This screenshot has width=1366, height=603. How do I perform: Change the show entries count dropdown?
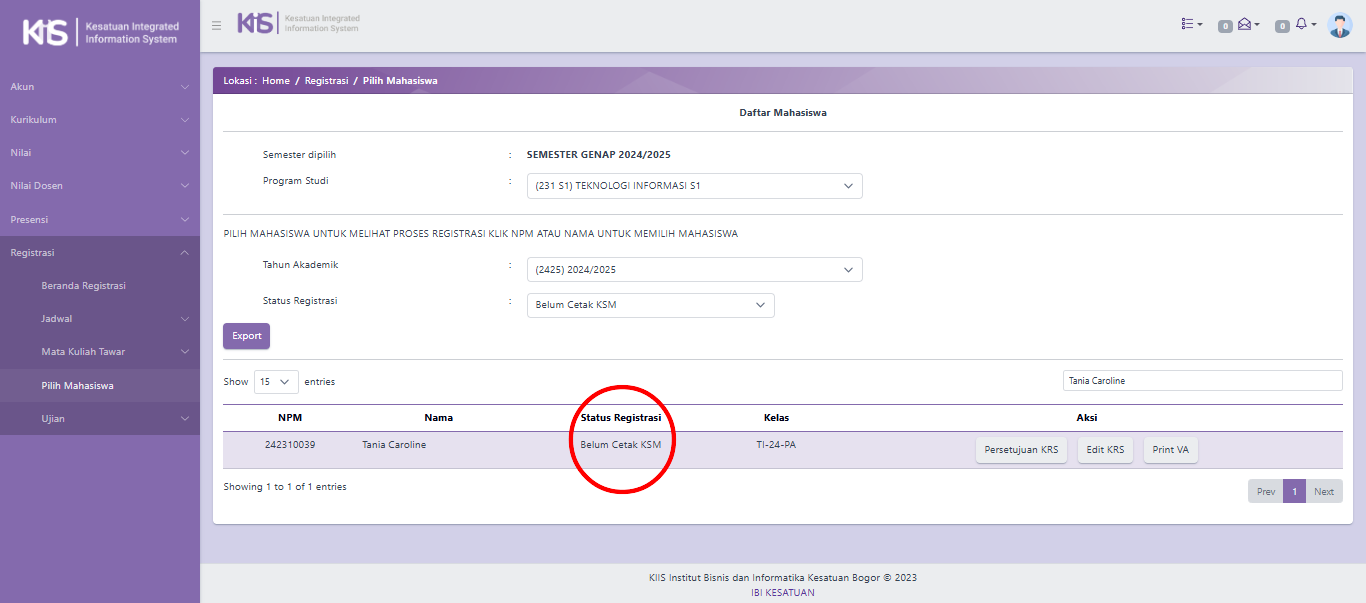(x=276, y=382)
